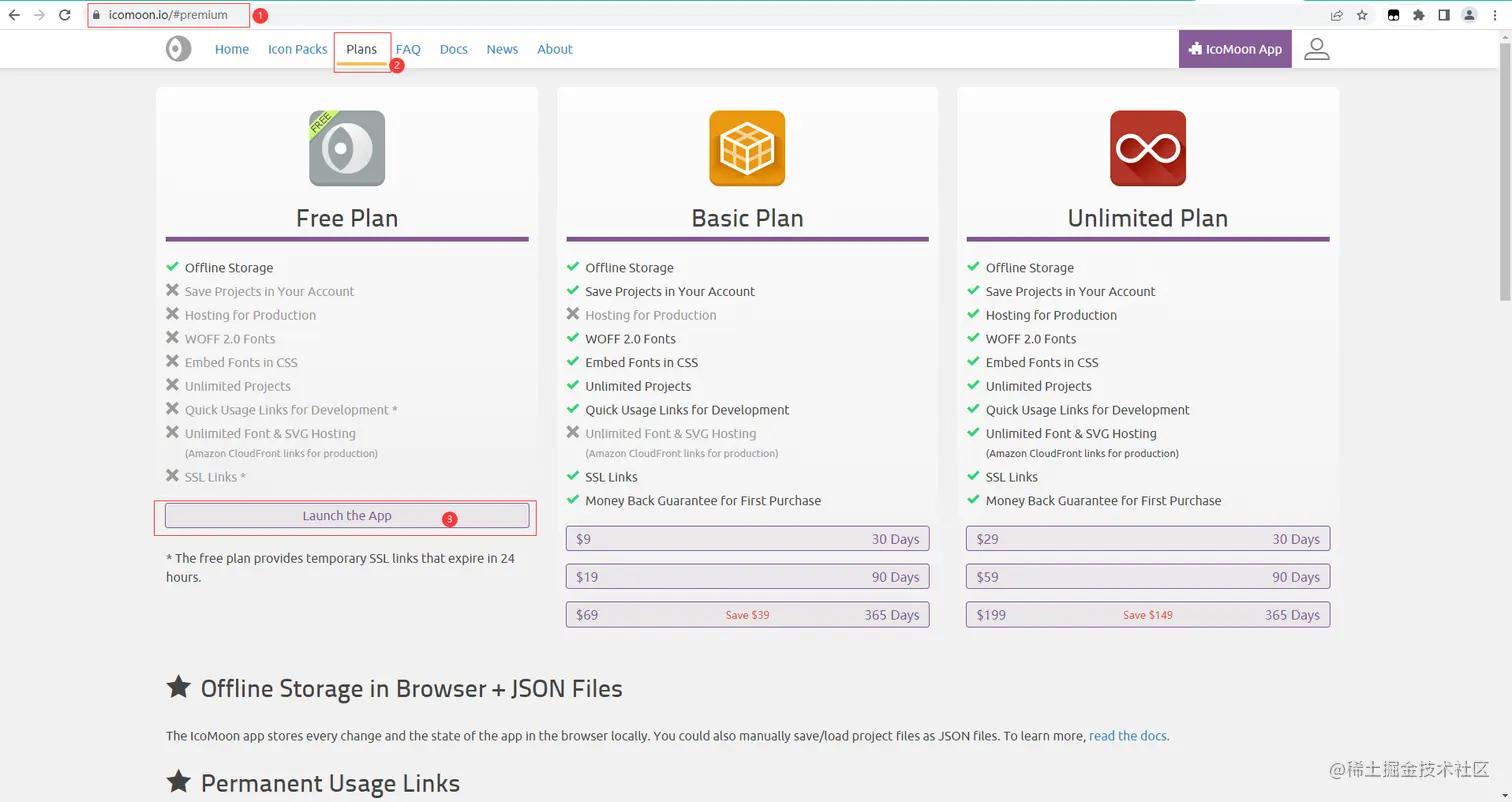The width and height of the screenshot is (1512, 802).
Task: Click the IcoMoon logo in the navbar
Action: (x=178, y=49)
